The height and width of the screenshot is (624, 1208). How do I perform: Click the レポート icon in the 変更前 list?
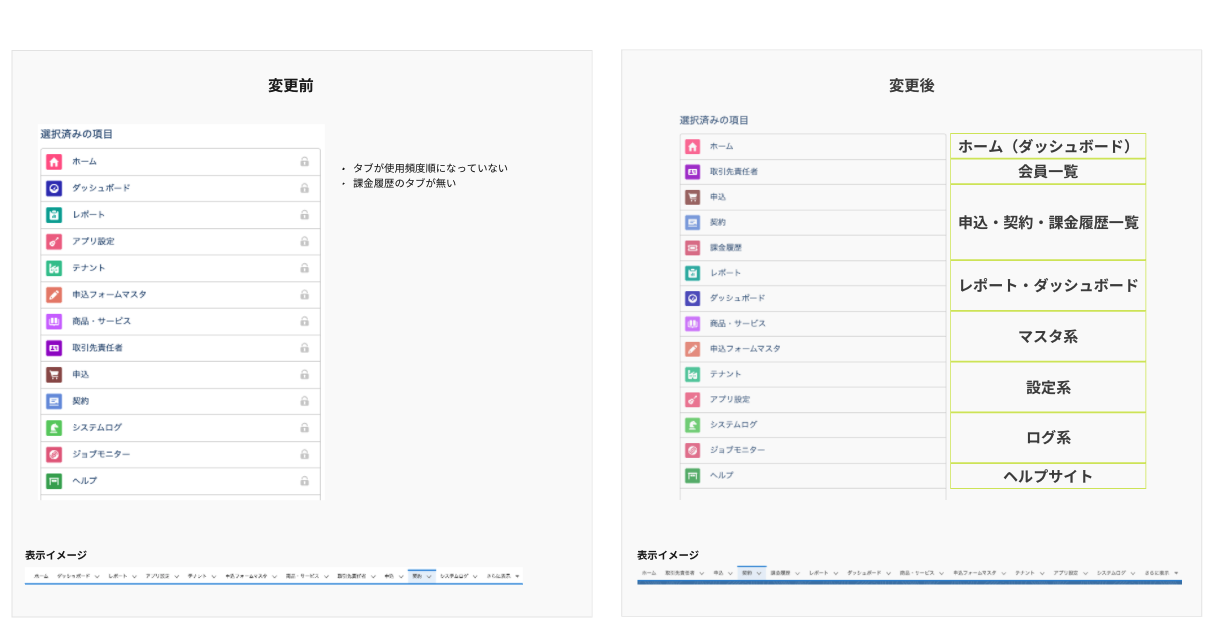[54, 215]
